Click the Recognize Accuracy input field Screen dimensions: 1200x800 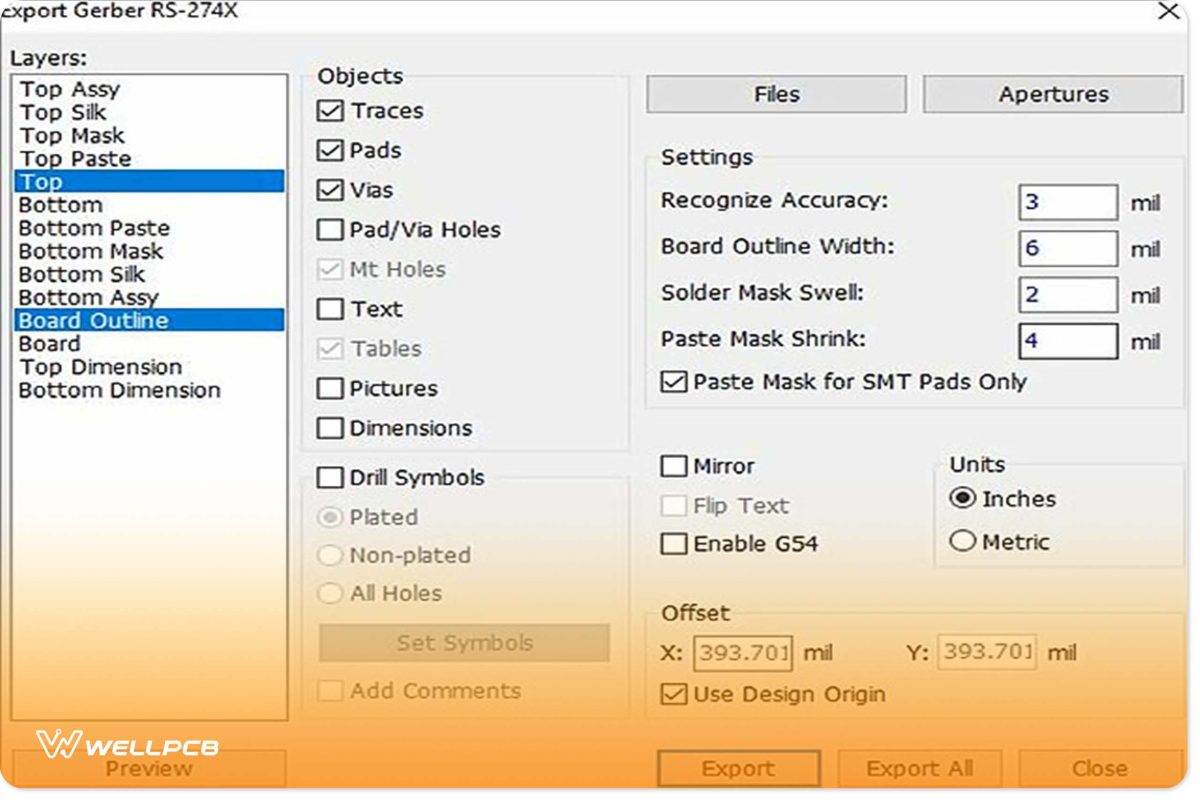pyautogui.click(x=1066, y=201)
